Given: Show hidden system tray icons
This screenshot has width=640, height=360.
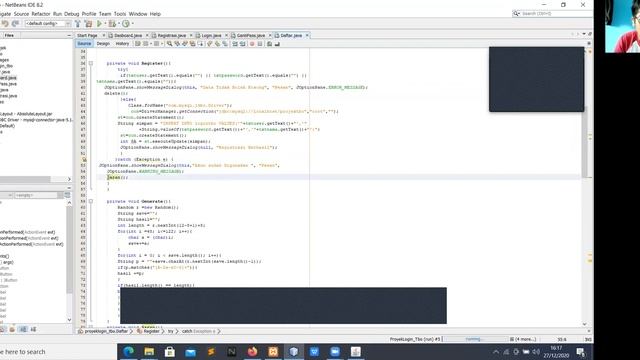Looking at the screenshot, I should tap(496, 351).
